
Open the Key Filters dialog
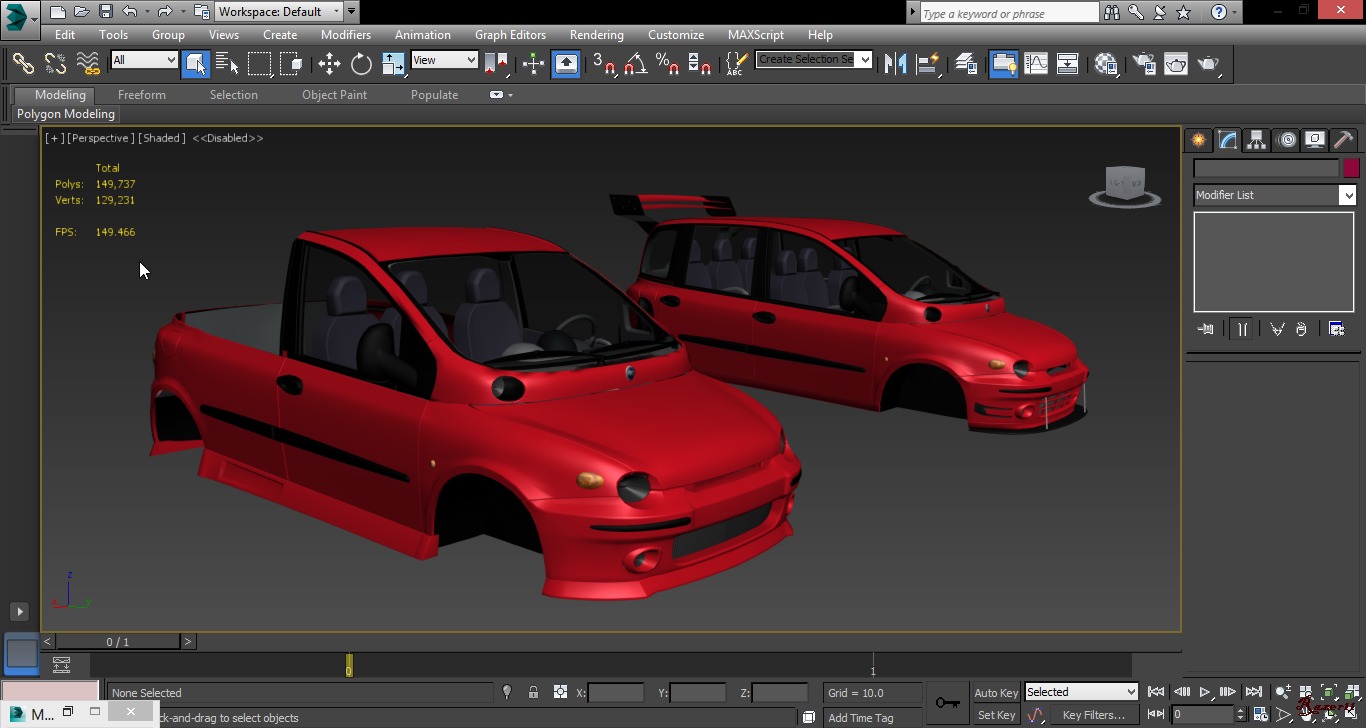(x=1093, y=715)
